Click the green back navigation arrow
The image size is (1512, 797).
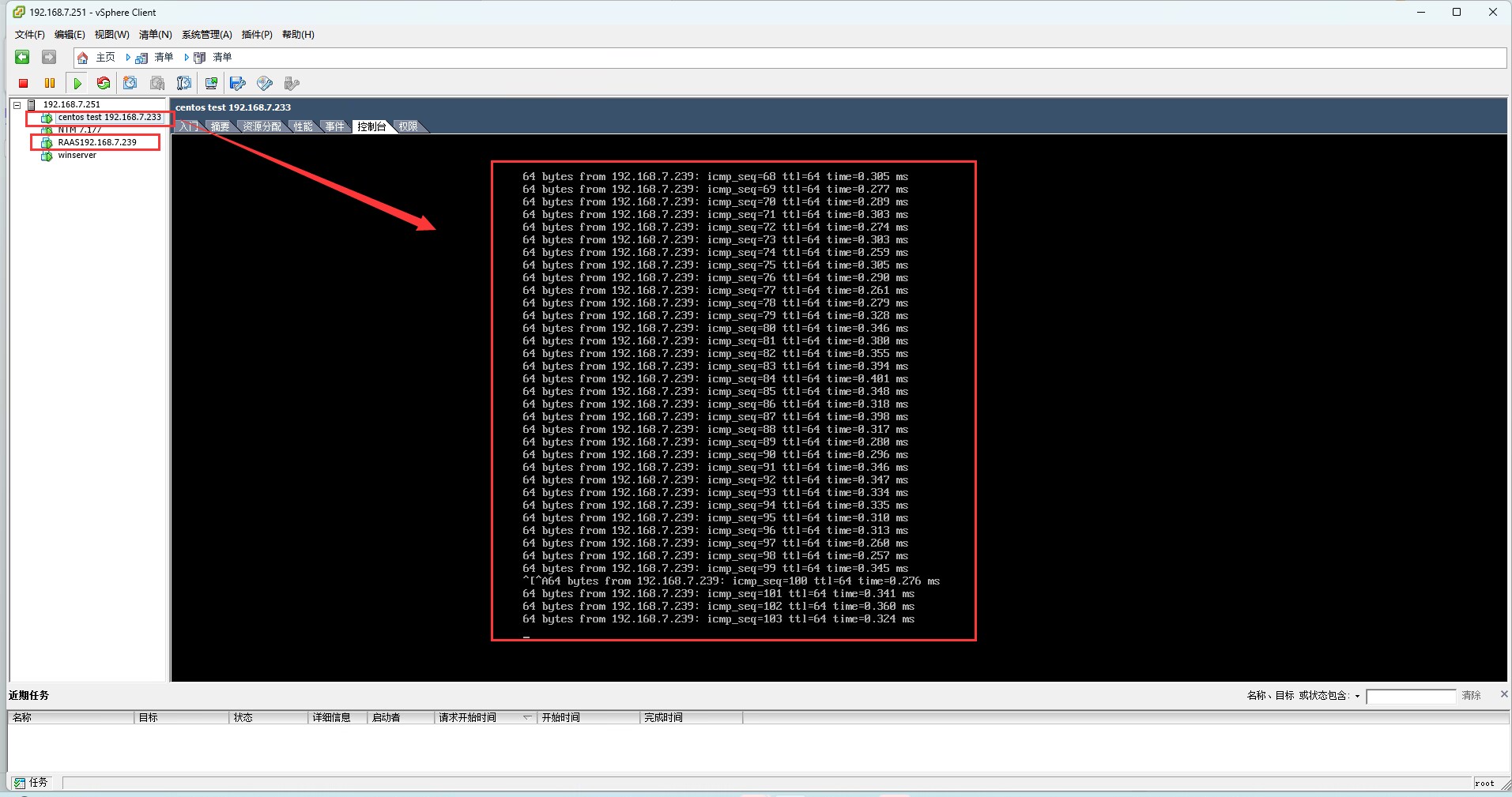(x=22, y=57)
